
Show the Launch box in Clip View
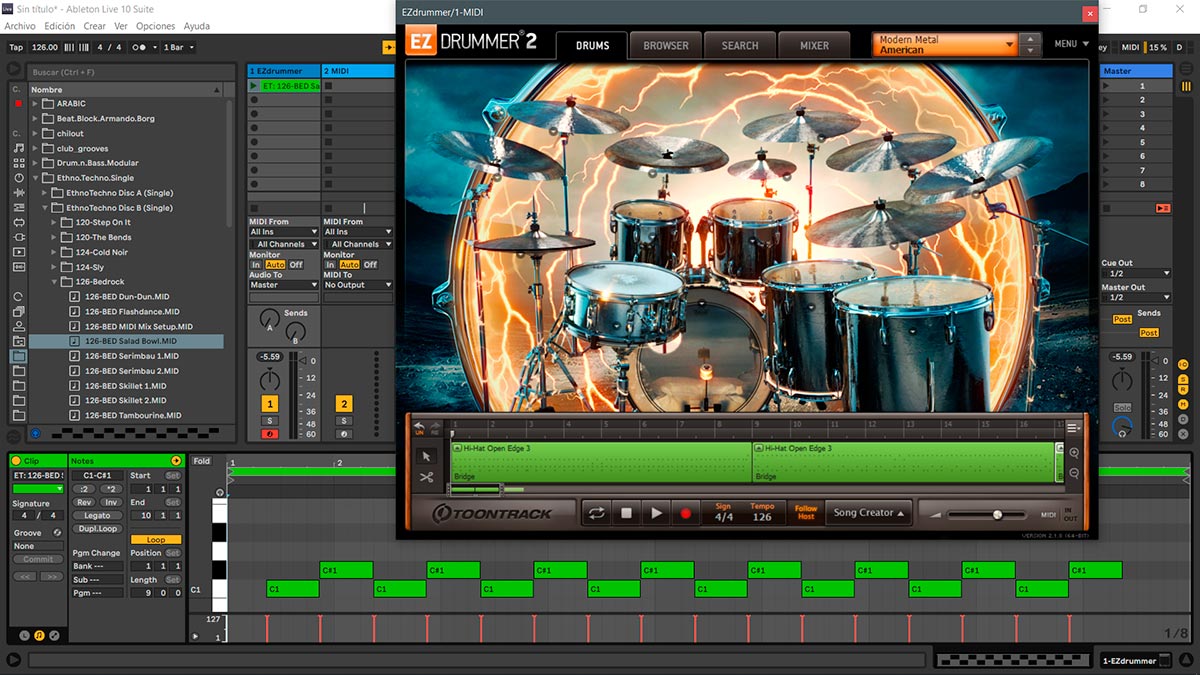coord(26,634)
